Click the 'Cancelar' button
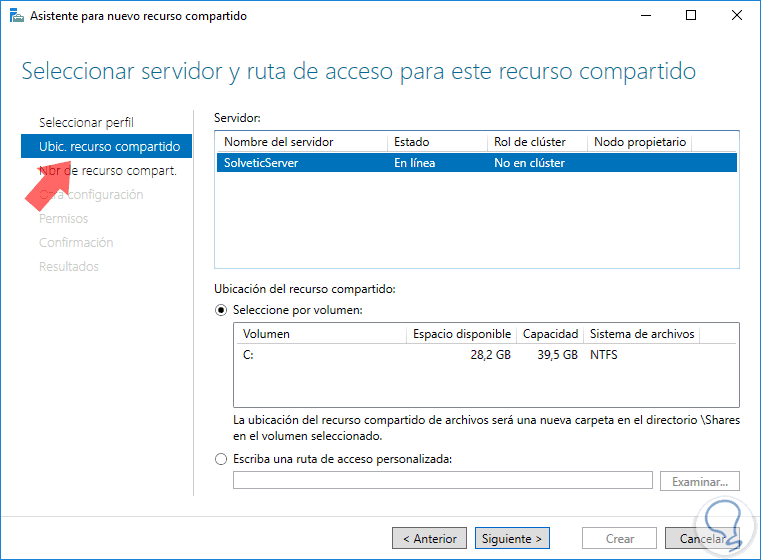 tap(702, 538)
